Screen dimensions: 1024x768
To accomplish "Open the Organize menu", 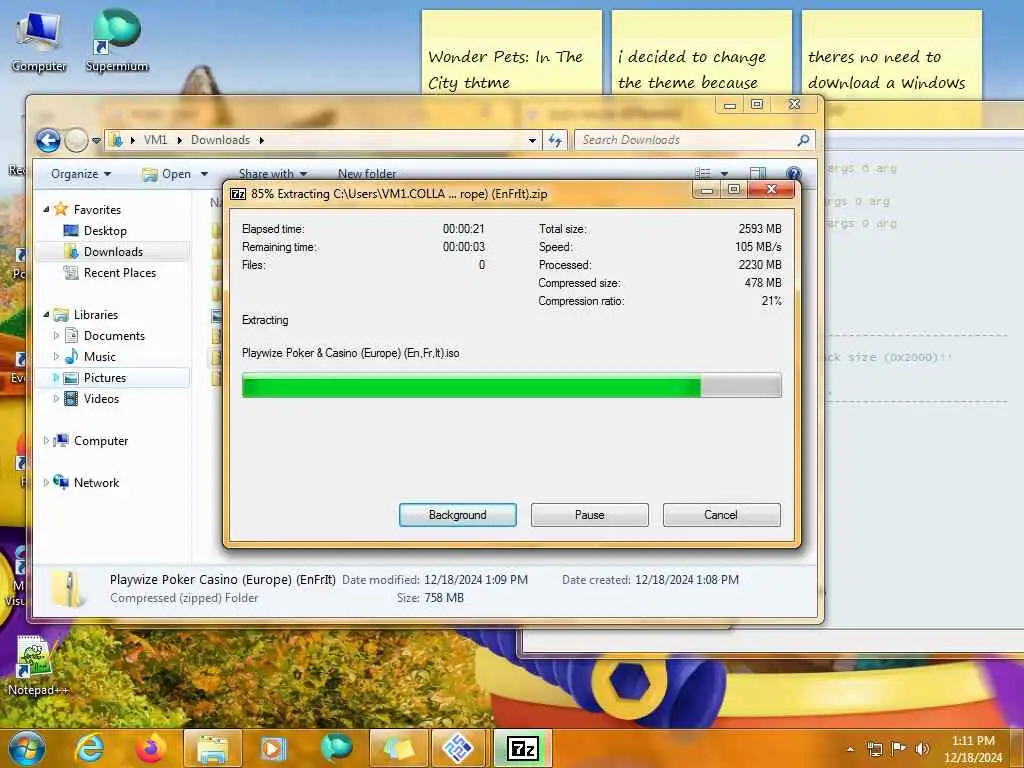I will pos(81,174).
